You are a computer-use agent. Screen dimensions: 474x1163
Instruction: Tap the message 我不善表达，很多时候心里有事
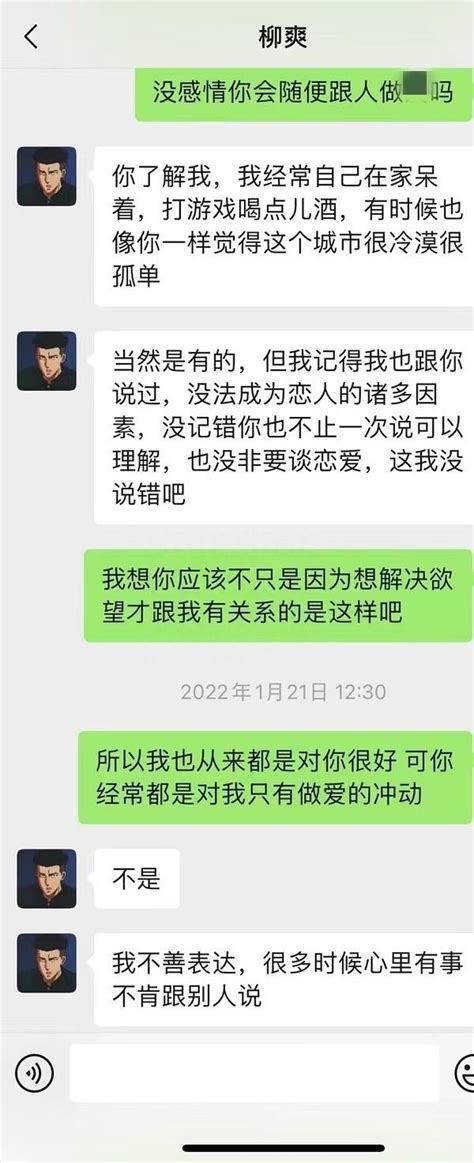coord(283,980)
